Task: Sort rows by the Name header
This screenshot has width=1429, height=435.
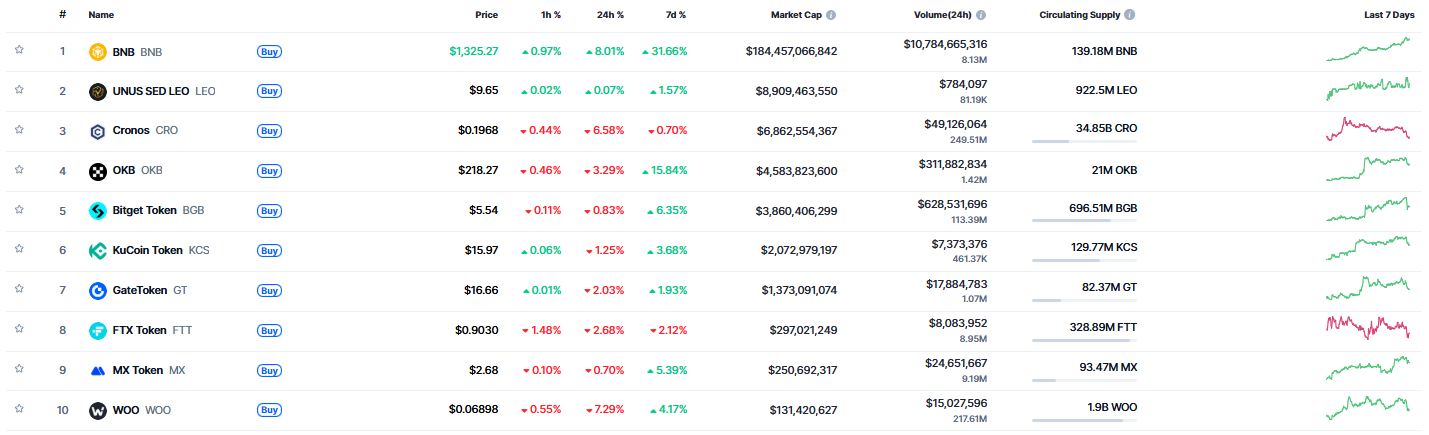Action: pos(101,15)
